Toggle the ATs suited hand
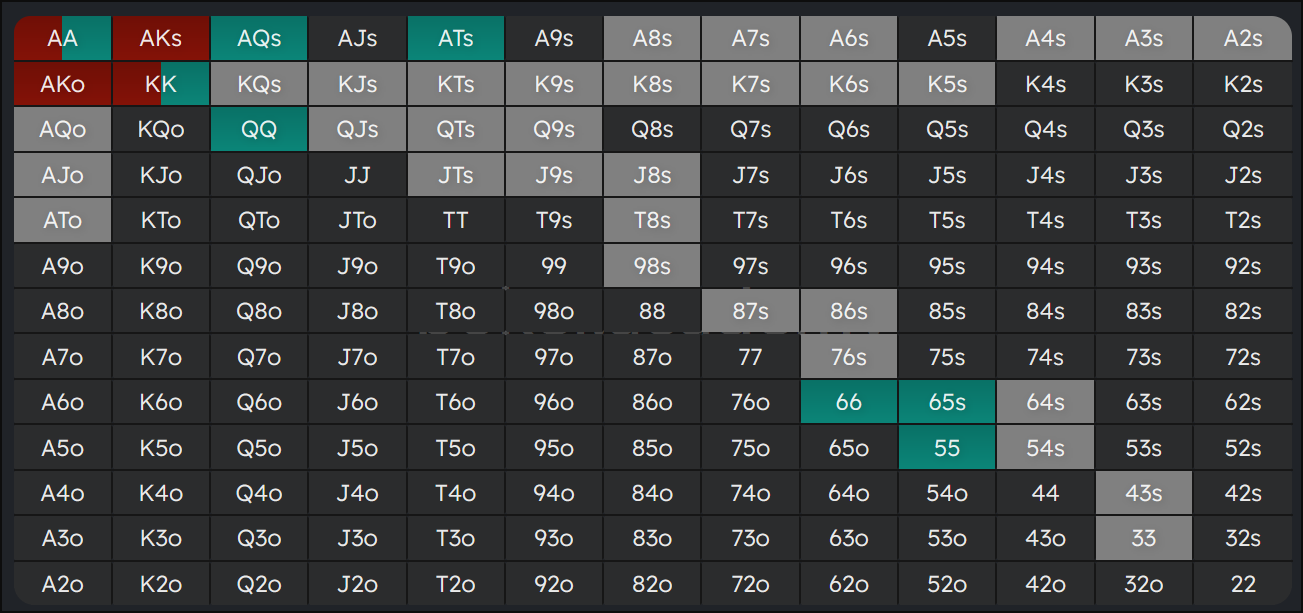 [x=456, y=39]
